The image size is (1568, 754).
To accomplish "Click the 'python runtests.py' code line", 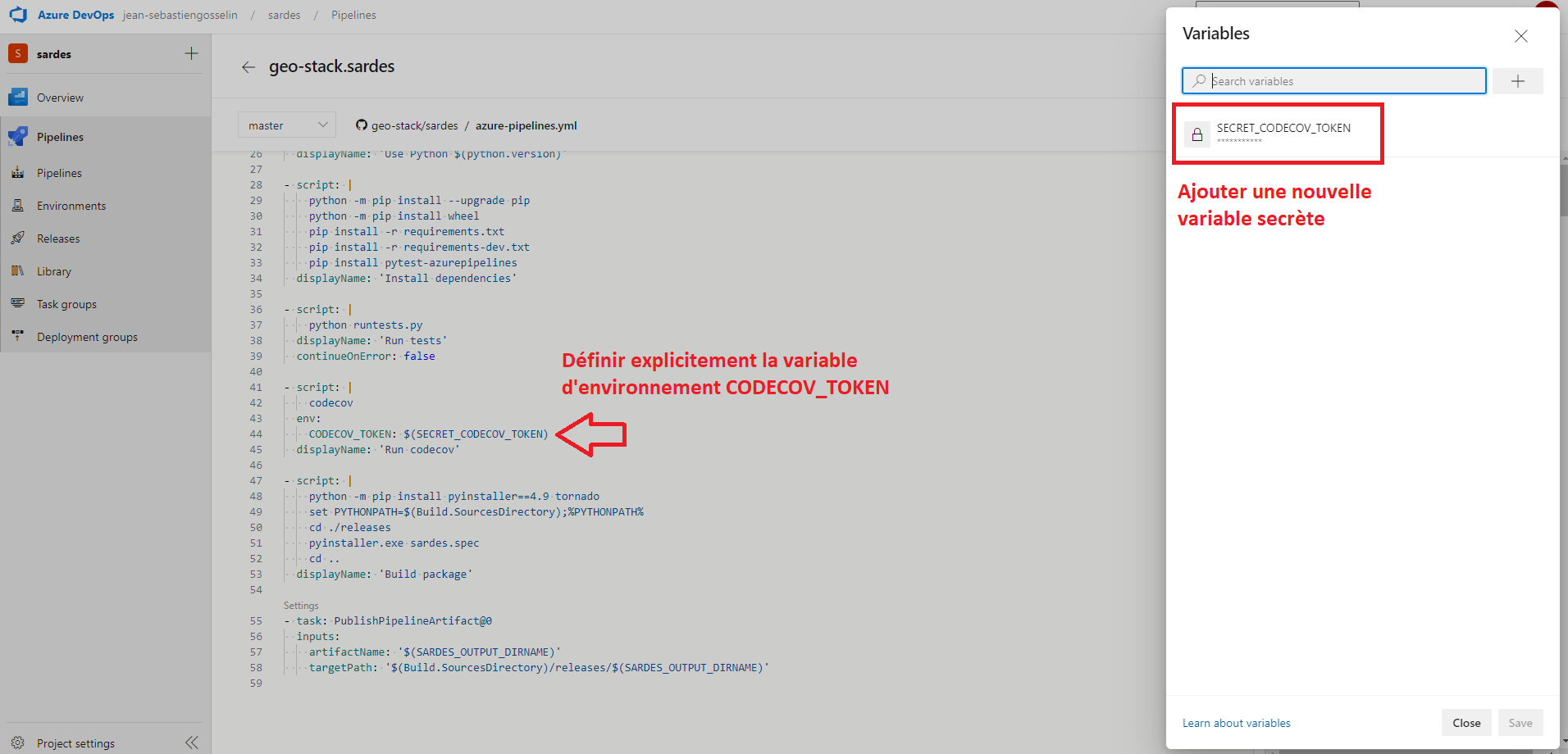I will click(x=366, y=325).
